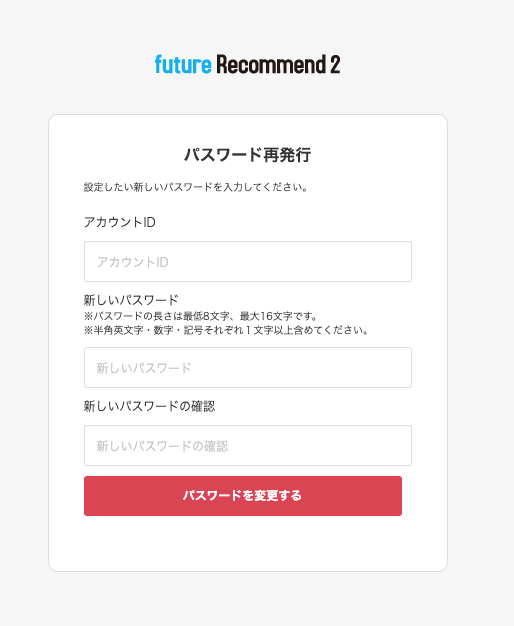
Task: Click the 設定したい新しいパスワード instruction text
Action: 196,187
